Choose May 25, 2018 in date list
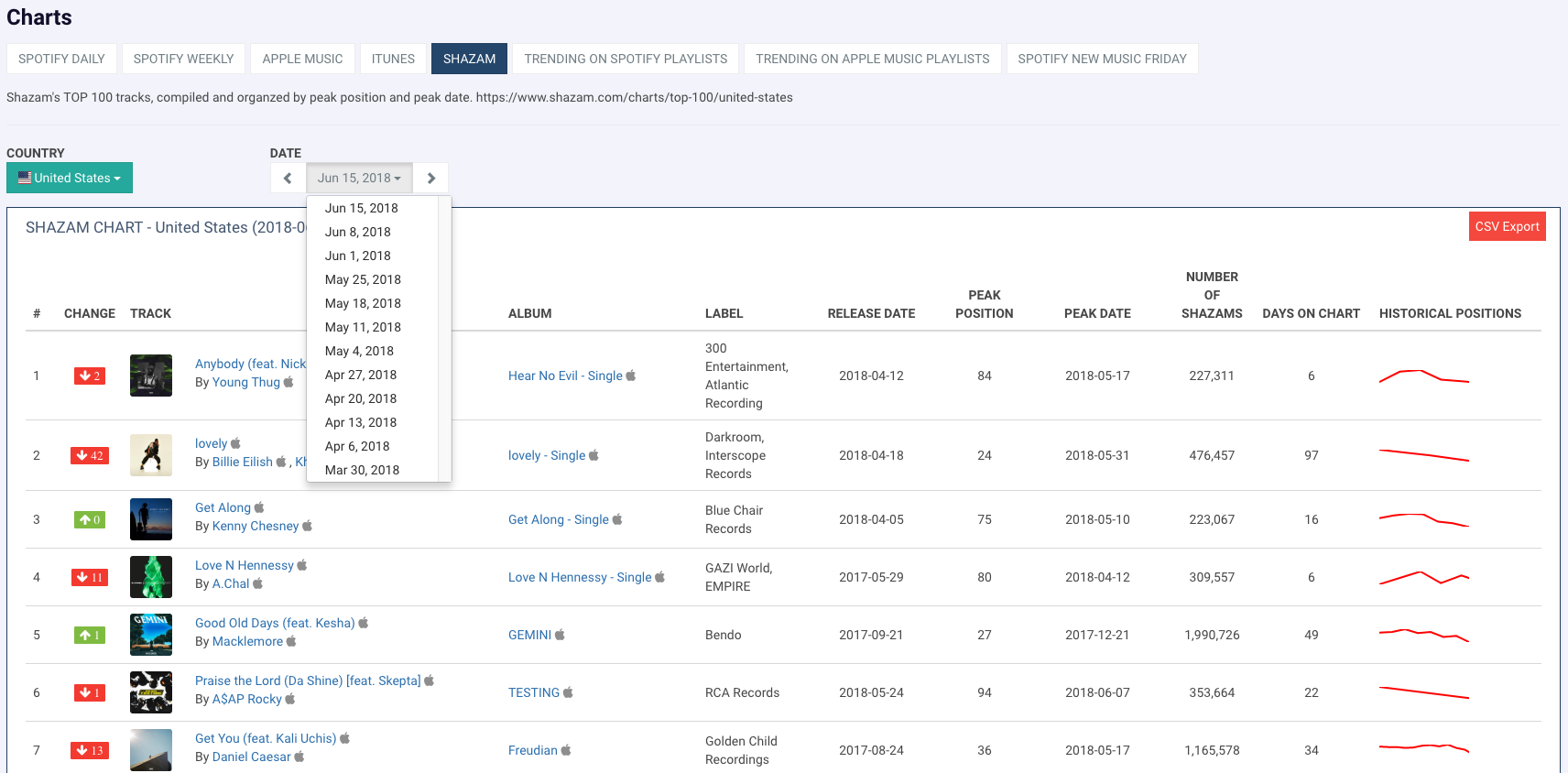Screen dimensions: 1568x773 (363, 279)
